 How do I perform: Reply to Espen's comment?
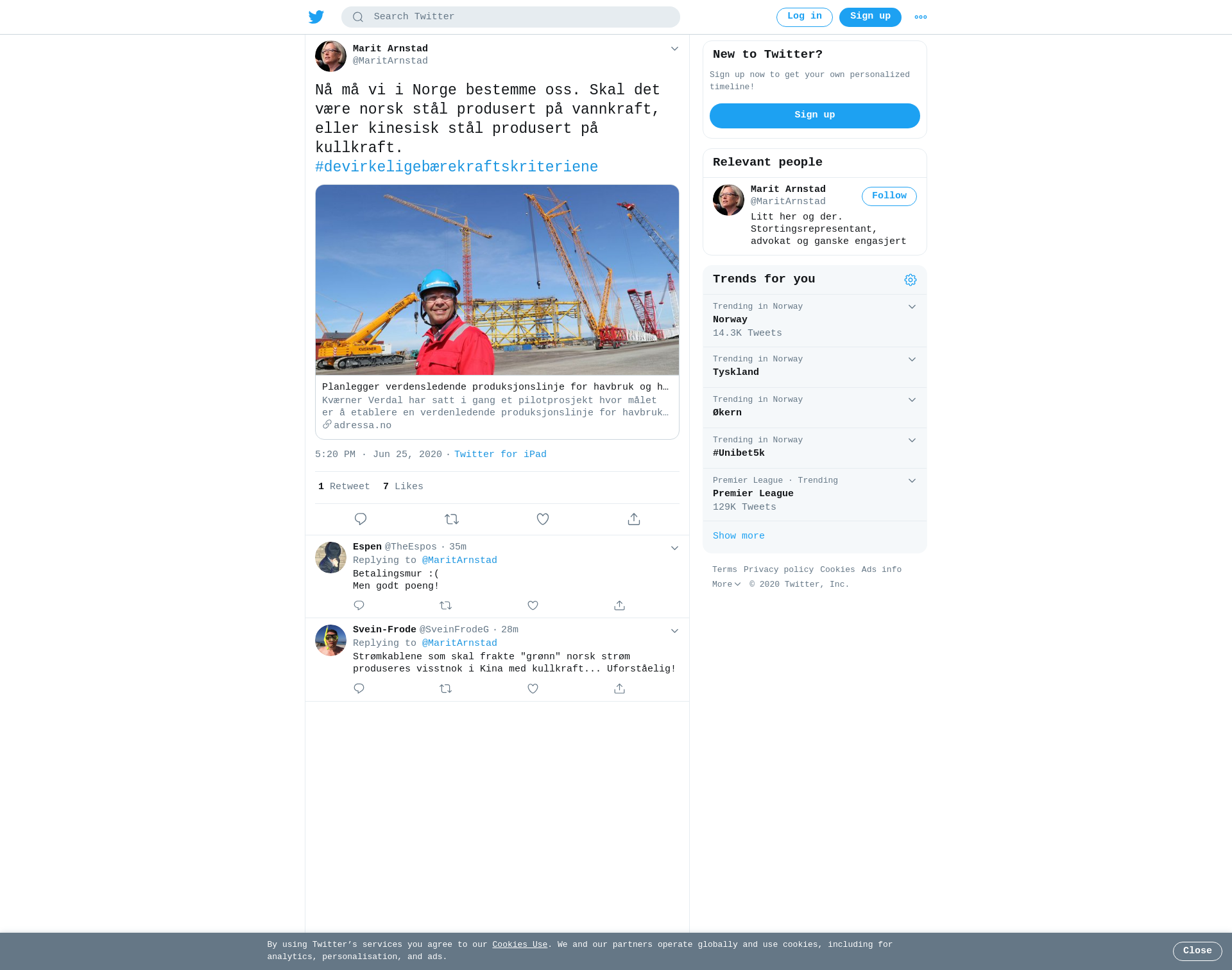[x=359, y=605]
